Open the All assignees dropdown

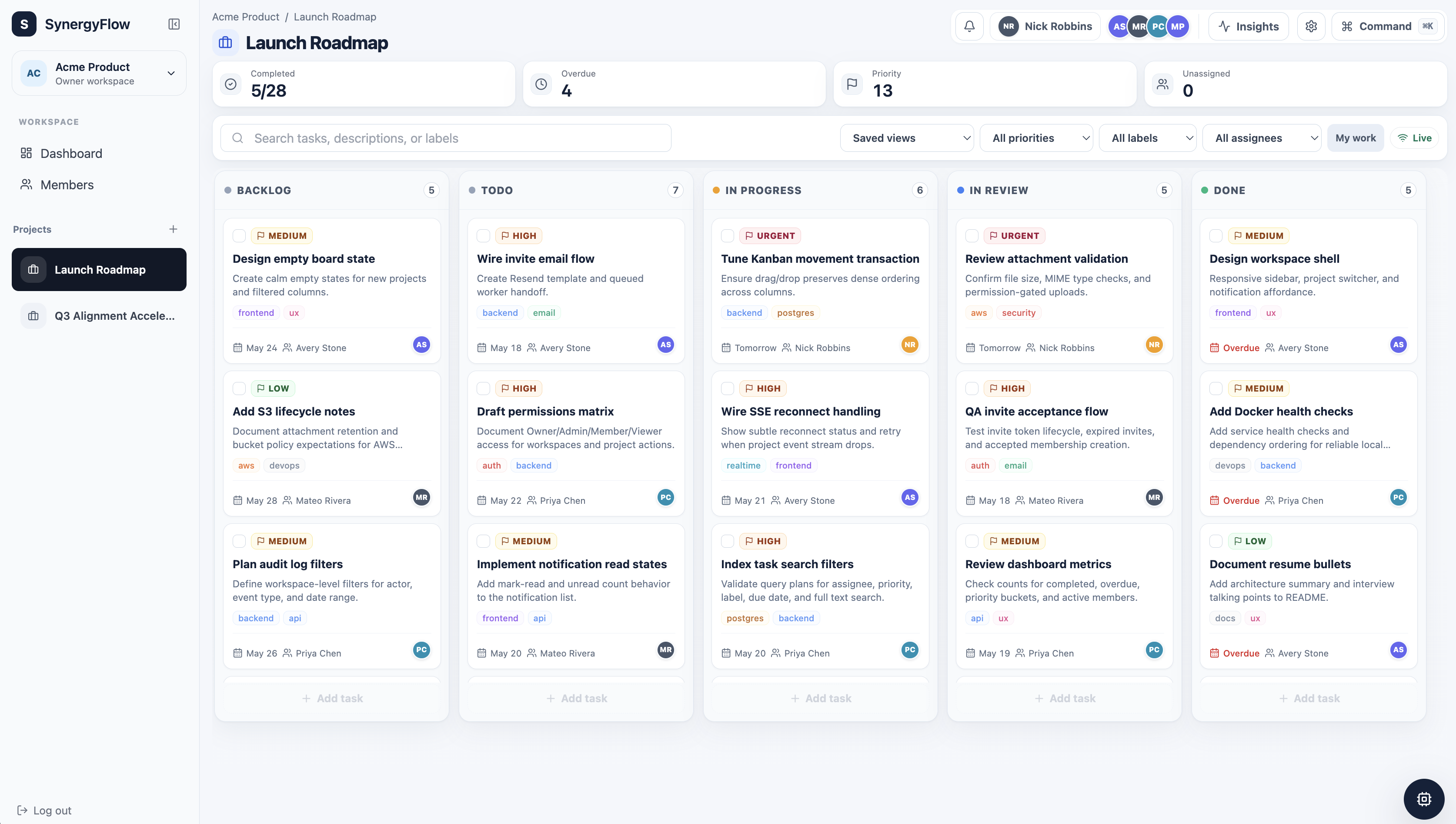click(x=1262, y=138)
